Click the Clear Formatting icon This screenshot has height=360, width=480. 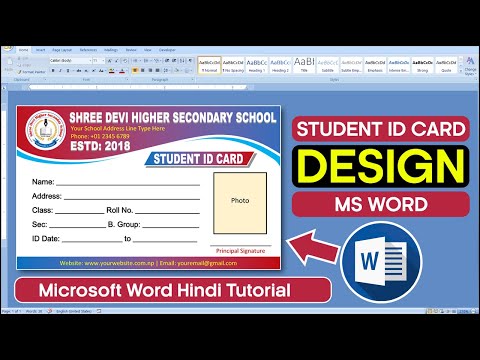click(125, 61)
